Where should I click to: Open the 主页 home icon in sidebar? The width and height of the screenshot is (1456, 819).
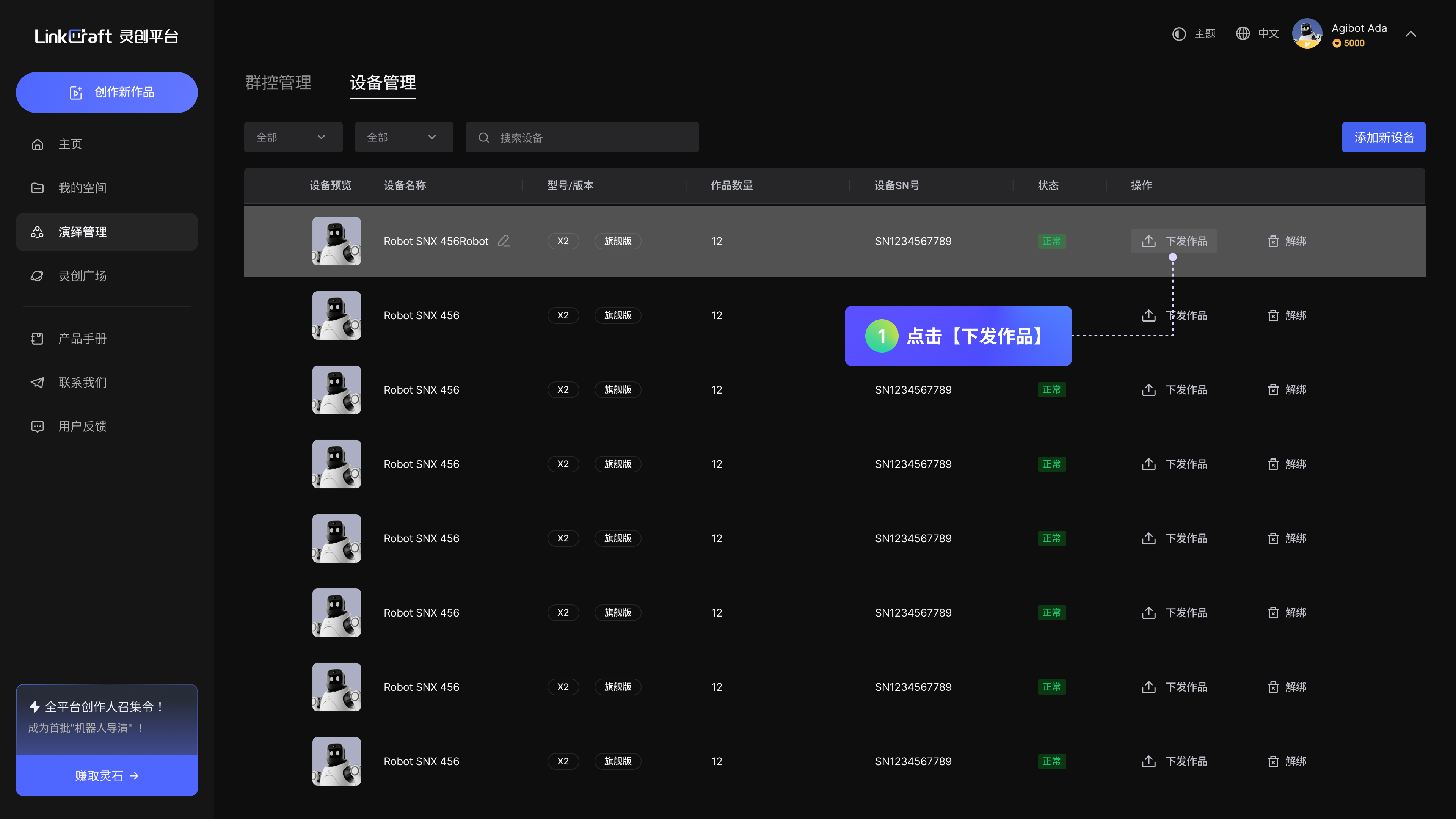pos(37,145)
